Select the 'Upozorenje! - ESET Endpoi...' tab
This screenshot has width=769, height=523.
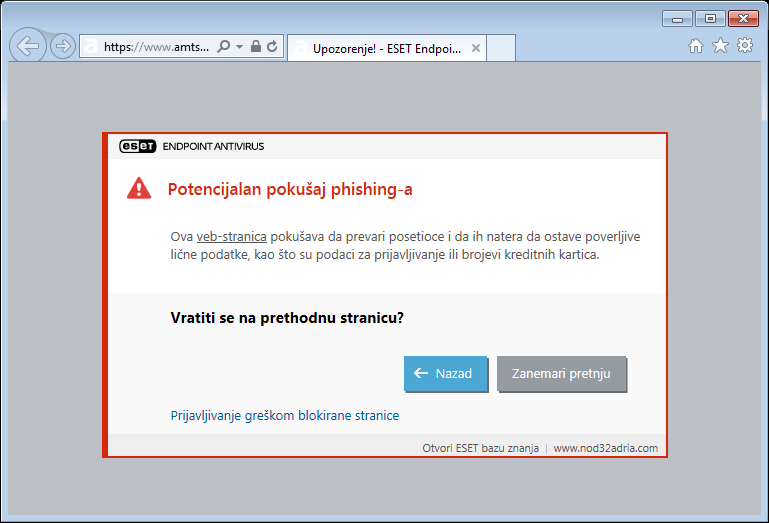pyautogui.click(x=386, y=48)
